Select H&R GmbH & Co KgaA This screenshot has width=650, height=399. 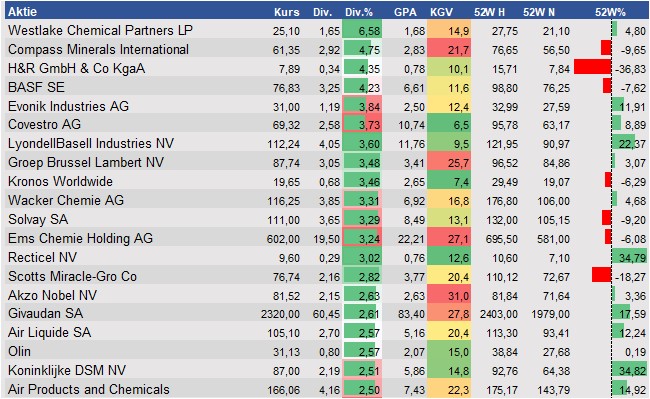pos(76,68)
